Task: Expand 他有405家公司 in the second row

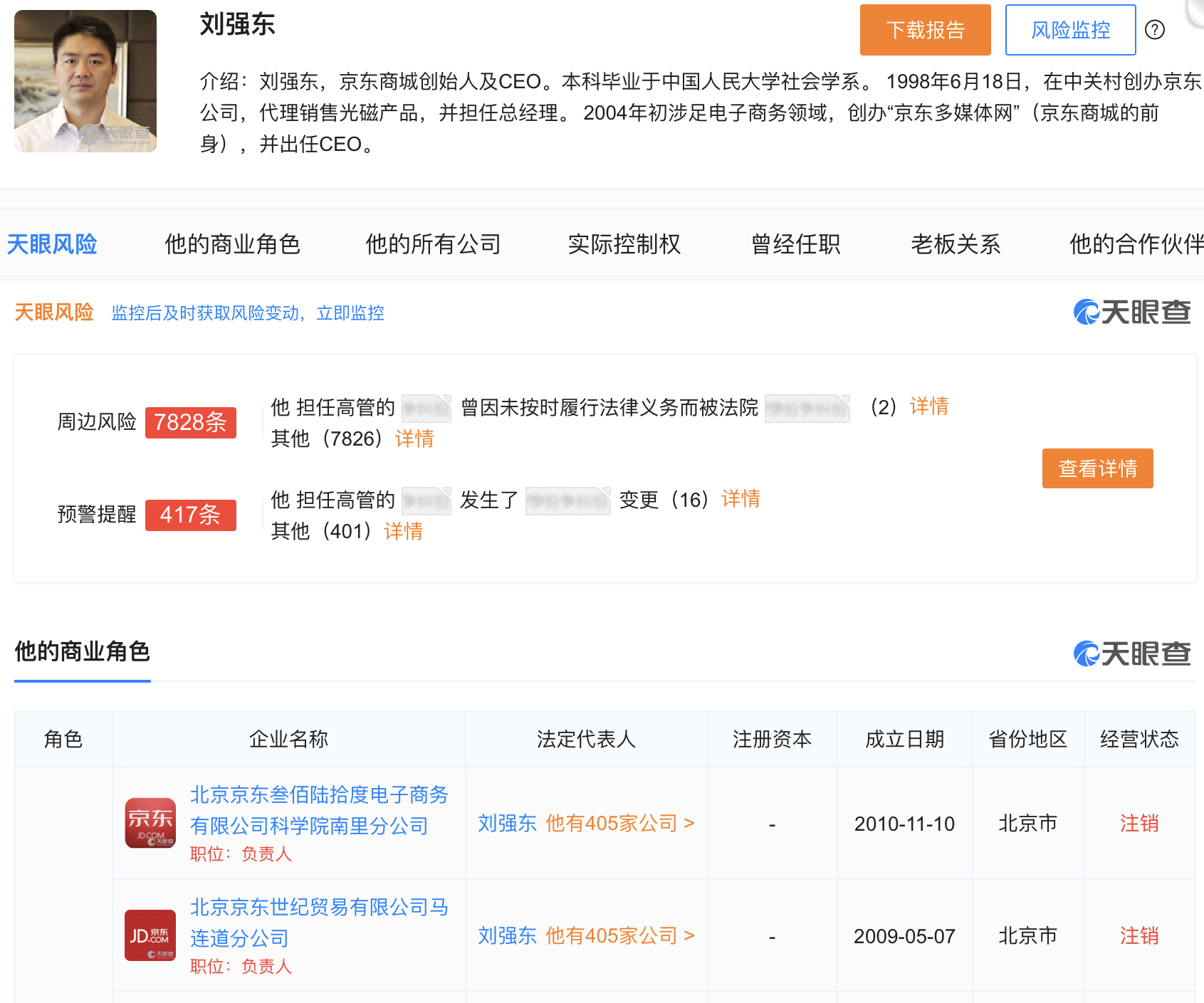Action: point(619,935)
